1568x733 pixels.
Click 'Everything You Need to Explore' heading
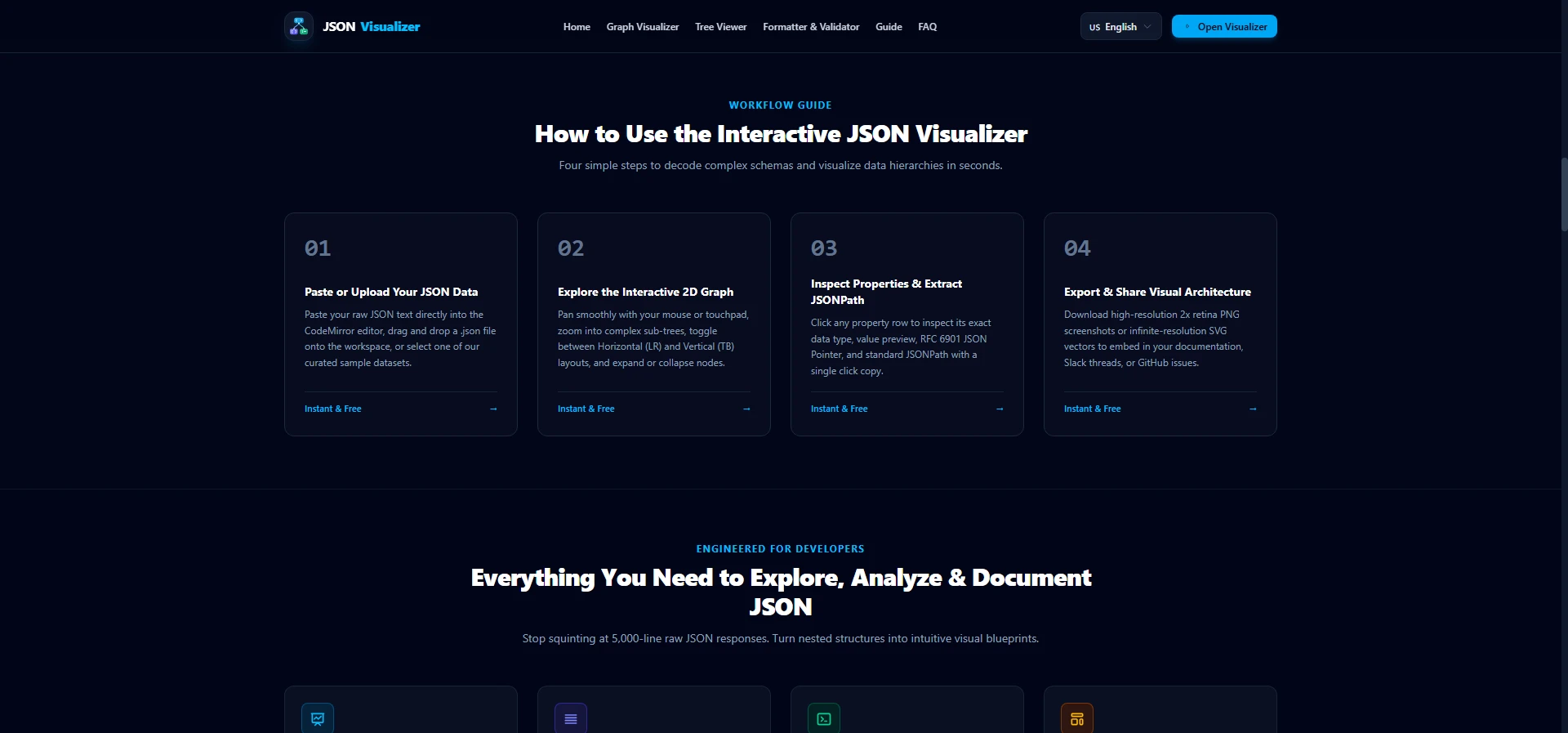coord(781,592)
